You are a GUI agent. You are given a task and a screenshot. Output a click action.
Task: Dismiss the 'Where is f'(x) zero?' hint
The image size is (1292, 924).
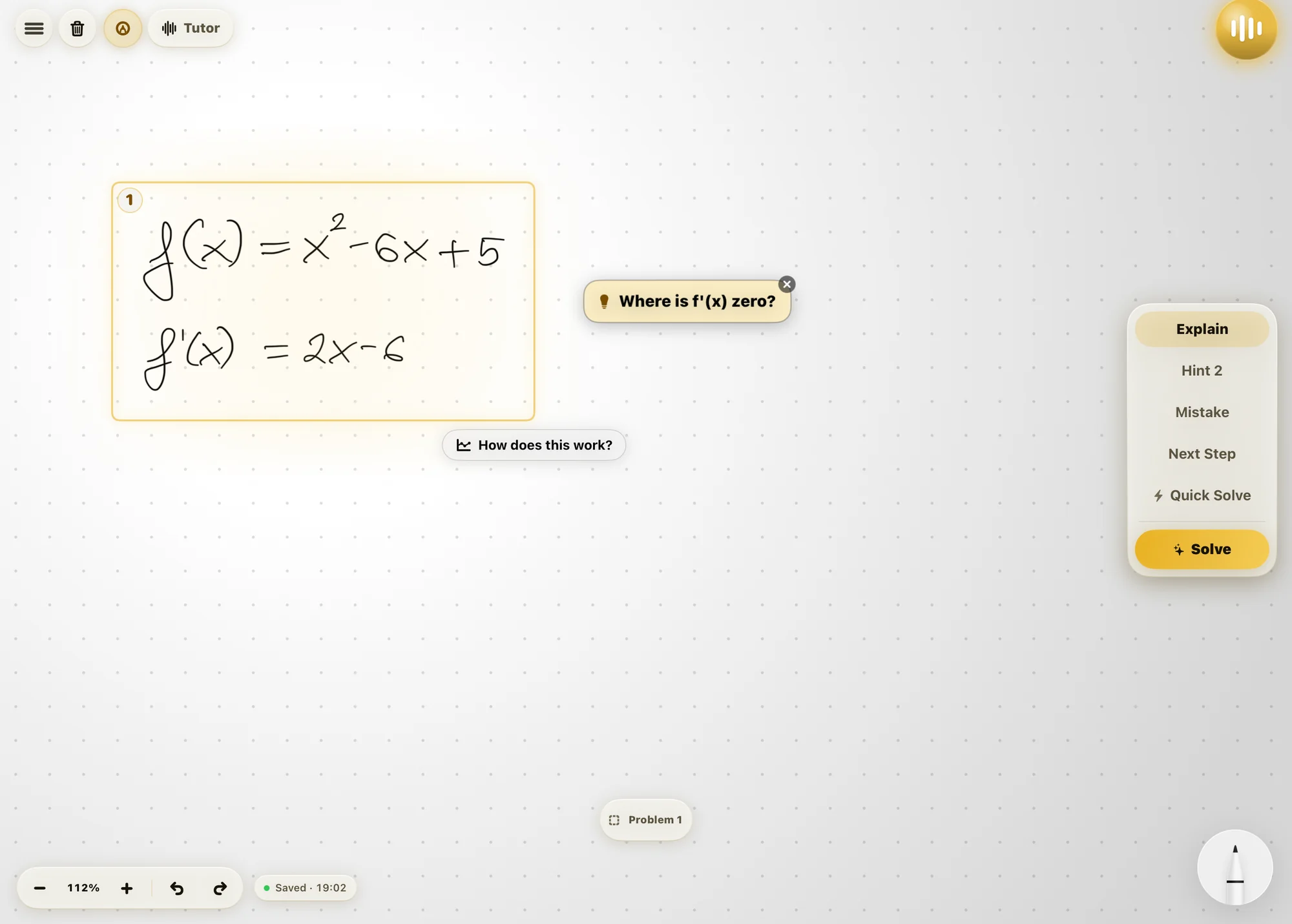[786, 284]
